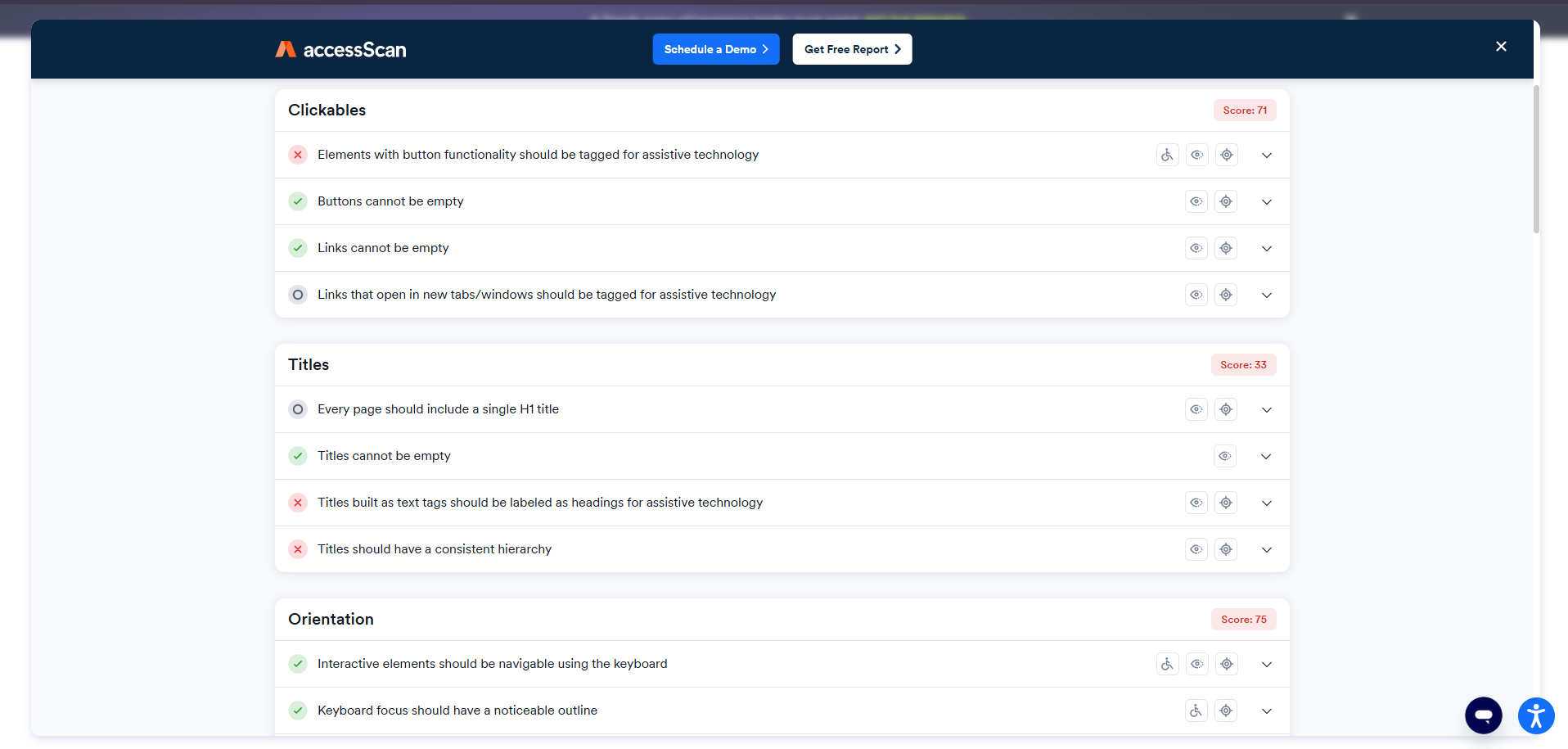
Task: Open the blue accessibility widget icon
Action: [1536, 715]
